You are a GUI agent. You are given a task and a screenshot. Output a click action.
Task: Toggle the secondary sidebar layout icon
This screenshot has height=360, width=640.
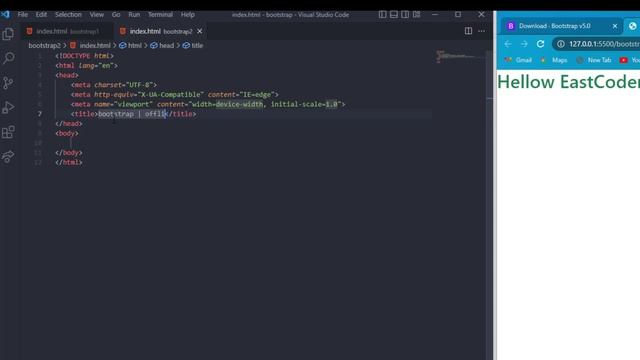pos(405,14)
